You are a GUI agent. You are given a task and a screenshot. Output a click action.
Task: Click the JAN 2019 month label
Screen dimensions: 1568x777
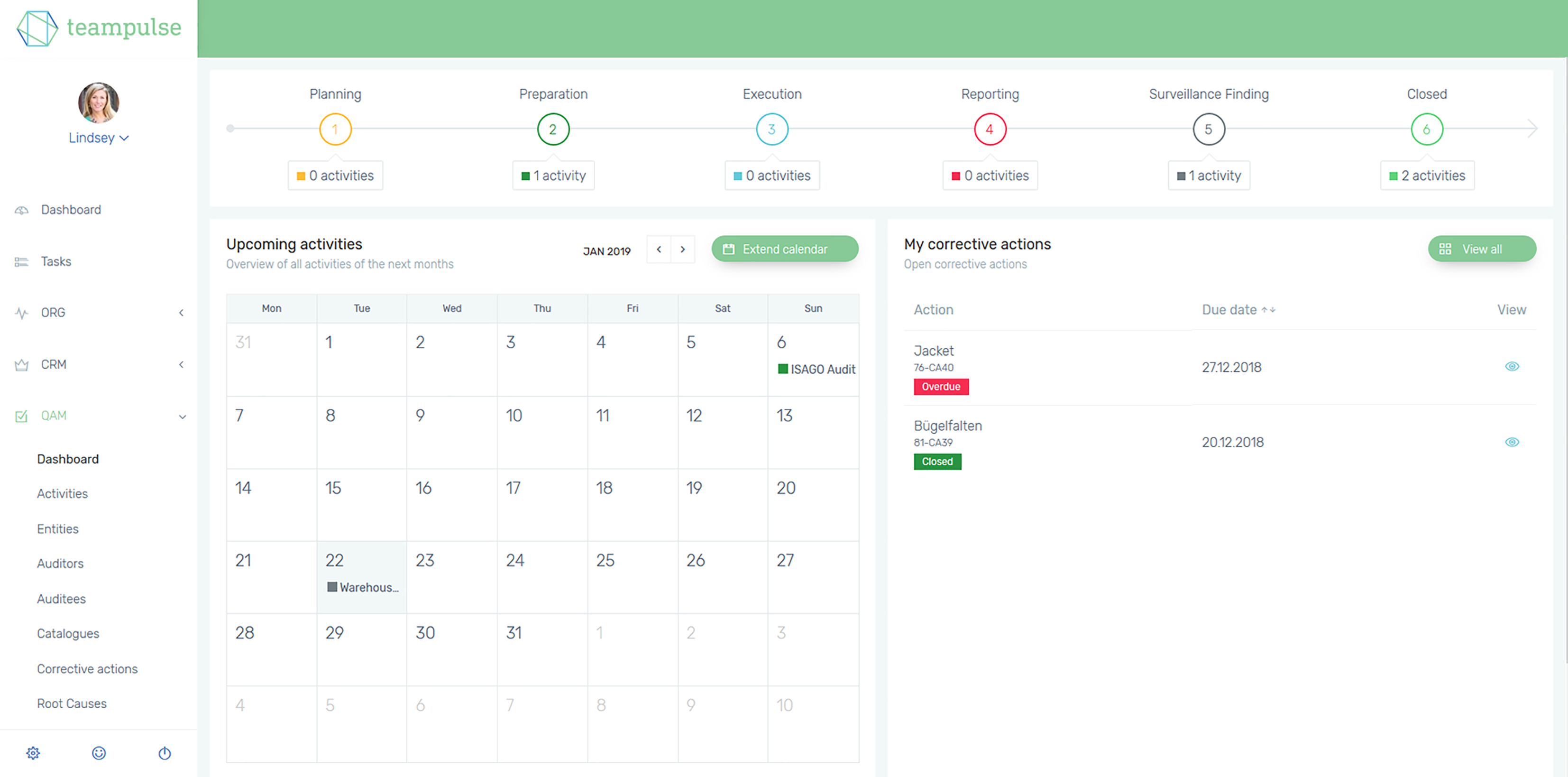tap(606, 251)
